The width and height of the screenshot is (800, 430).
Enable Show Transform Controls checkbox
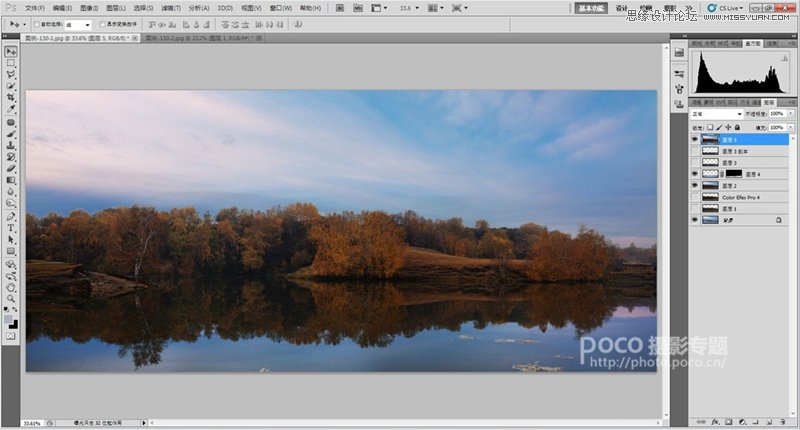click(103, 24)
